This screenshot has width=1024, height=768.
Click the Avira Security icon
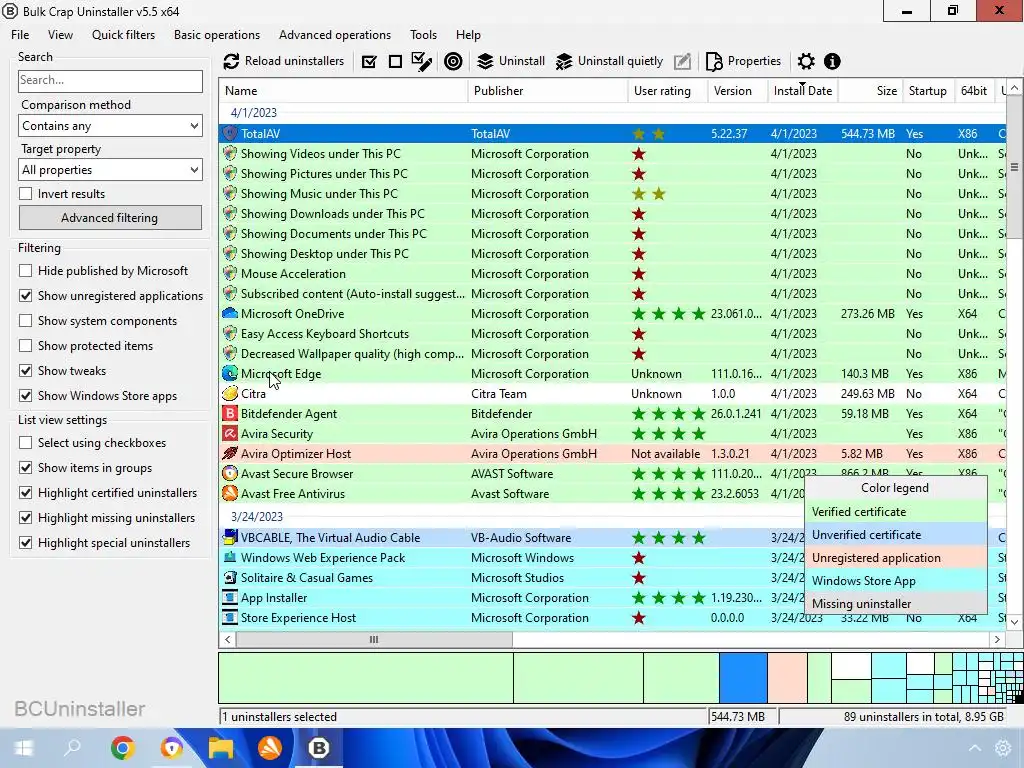click(230, 434)
